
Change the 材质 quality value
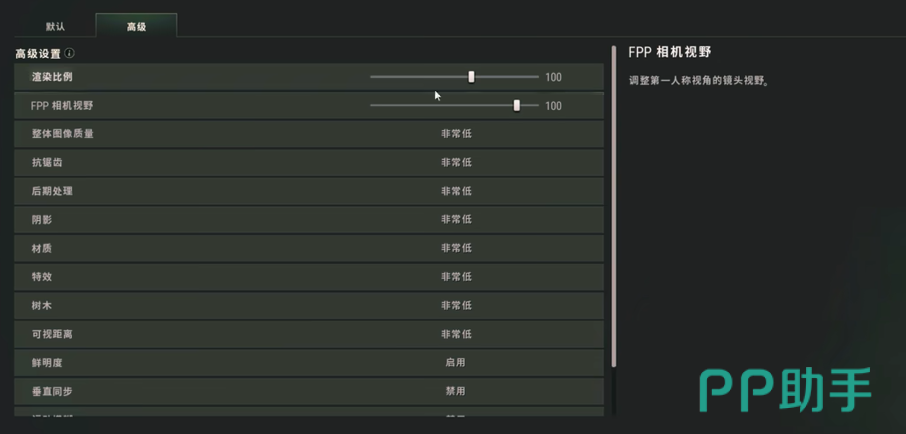pos(455,248)
